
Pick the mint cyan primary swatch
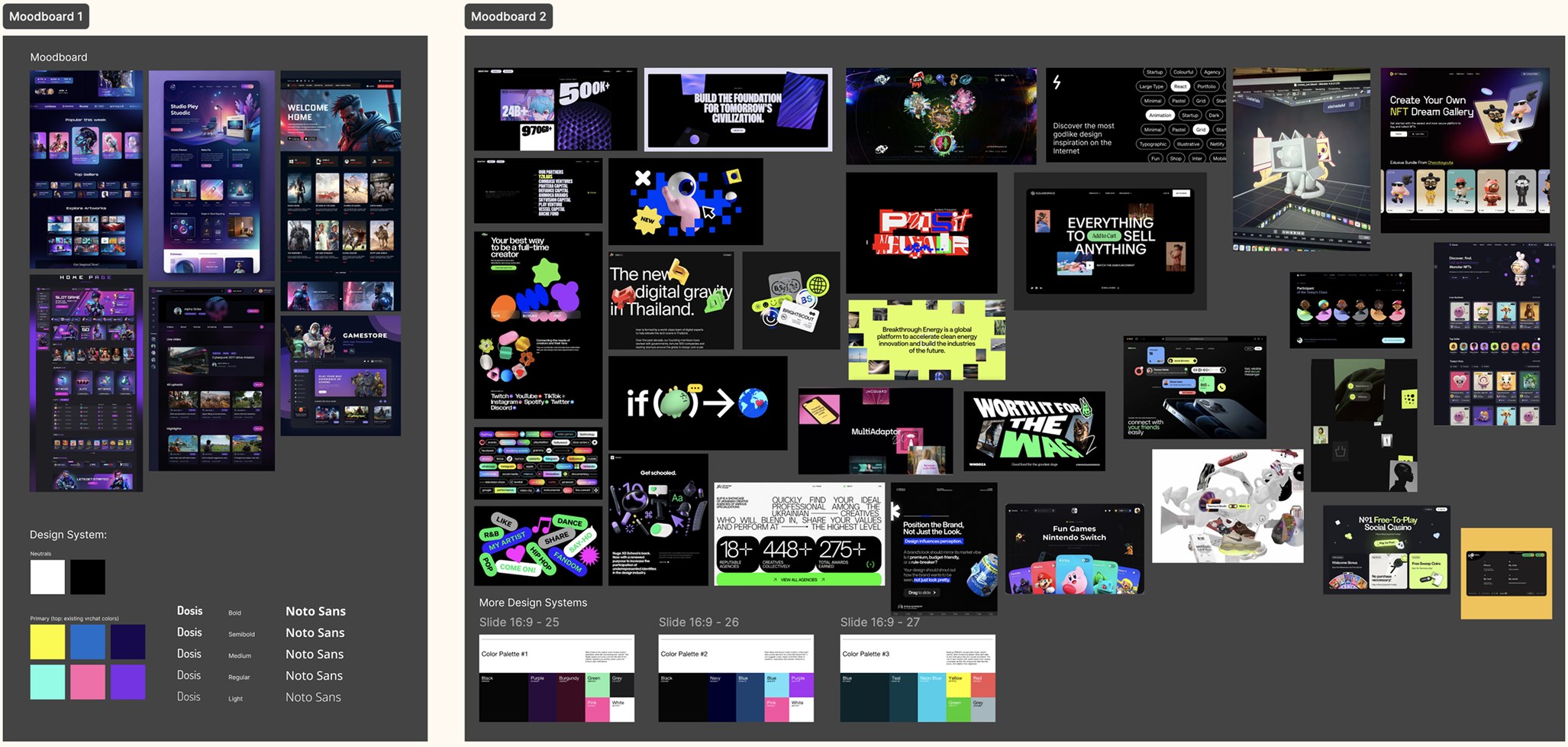[x=47, y=682]
